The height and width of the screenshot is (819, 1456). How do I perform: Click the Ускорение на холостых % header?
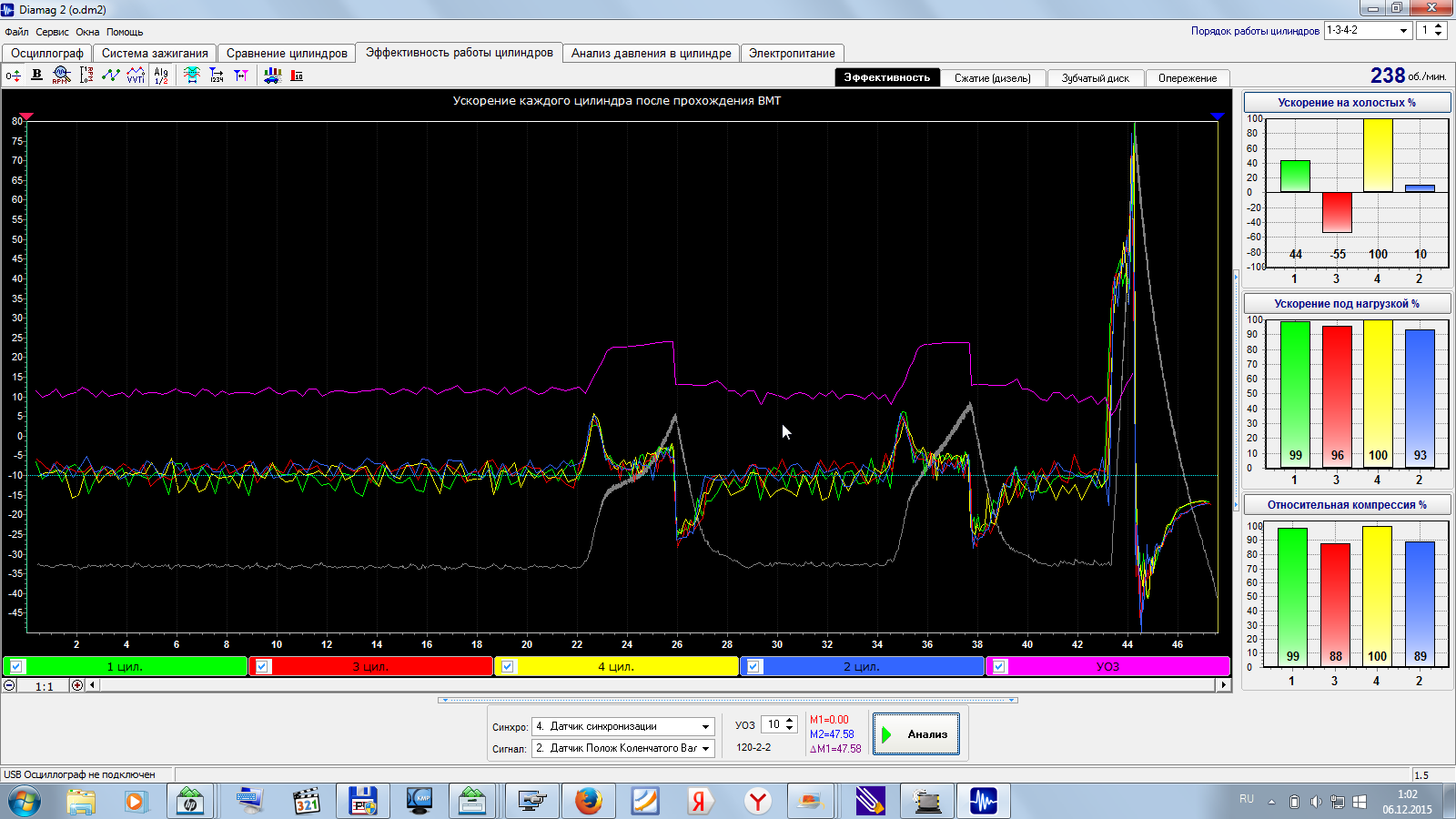(x=1347, y=103)
